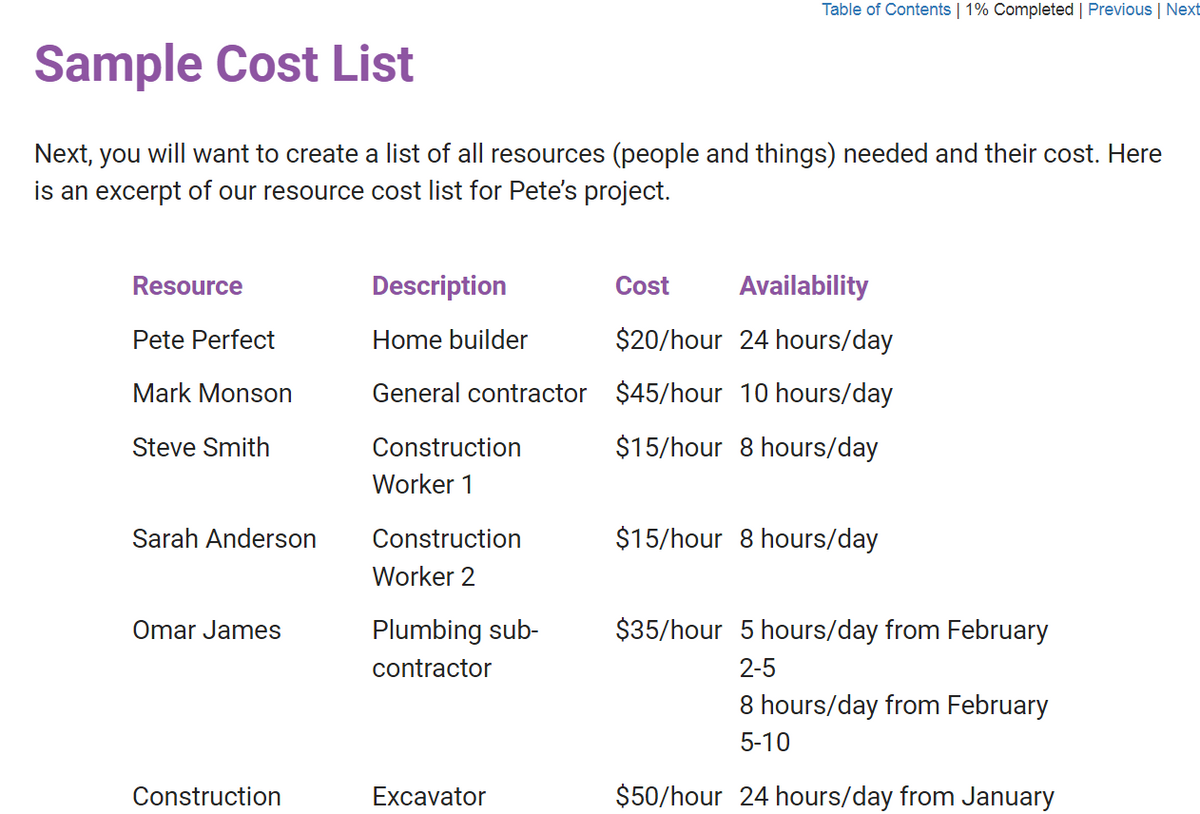Click the Steve Smith resource entry
The width and height of the screenshot is (1200, 814).
coord(201,447)
